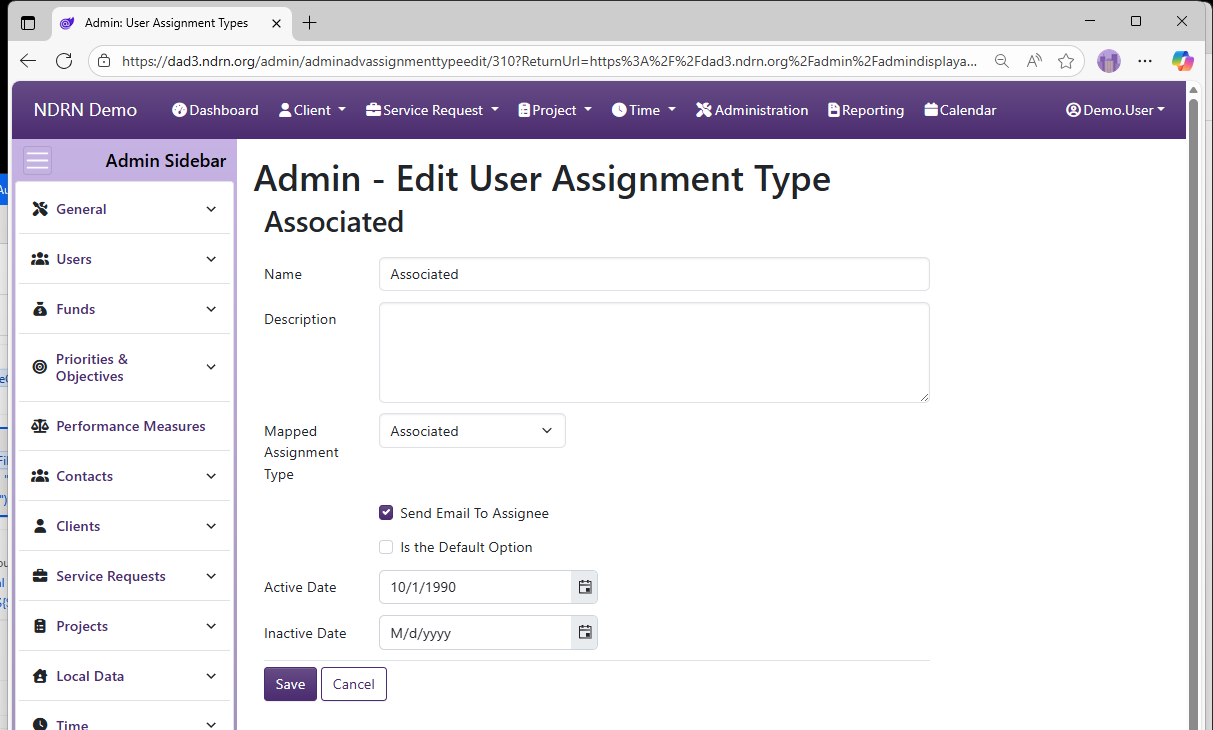The image size is (1213, 730).
Task: Click the Project clipboard icon in navbar
Action: coord(524,110)
